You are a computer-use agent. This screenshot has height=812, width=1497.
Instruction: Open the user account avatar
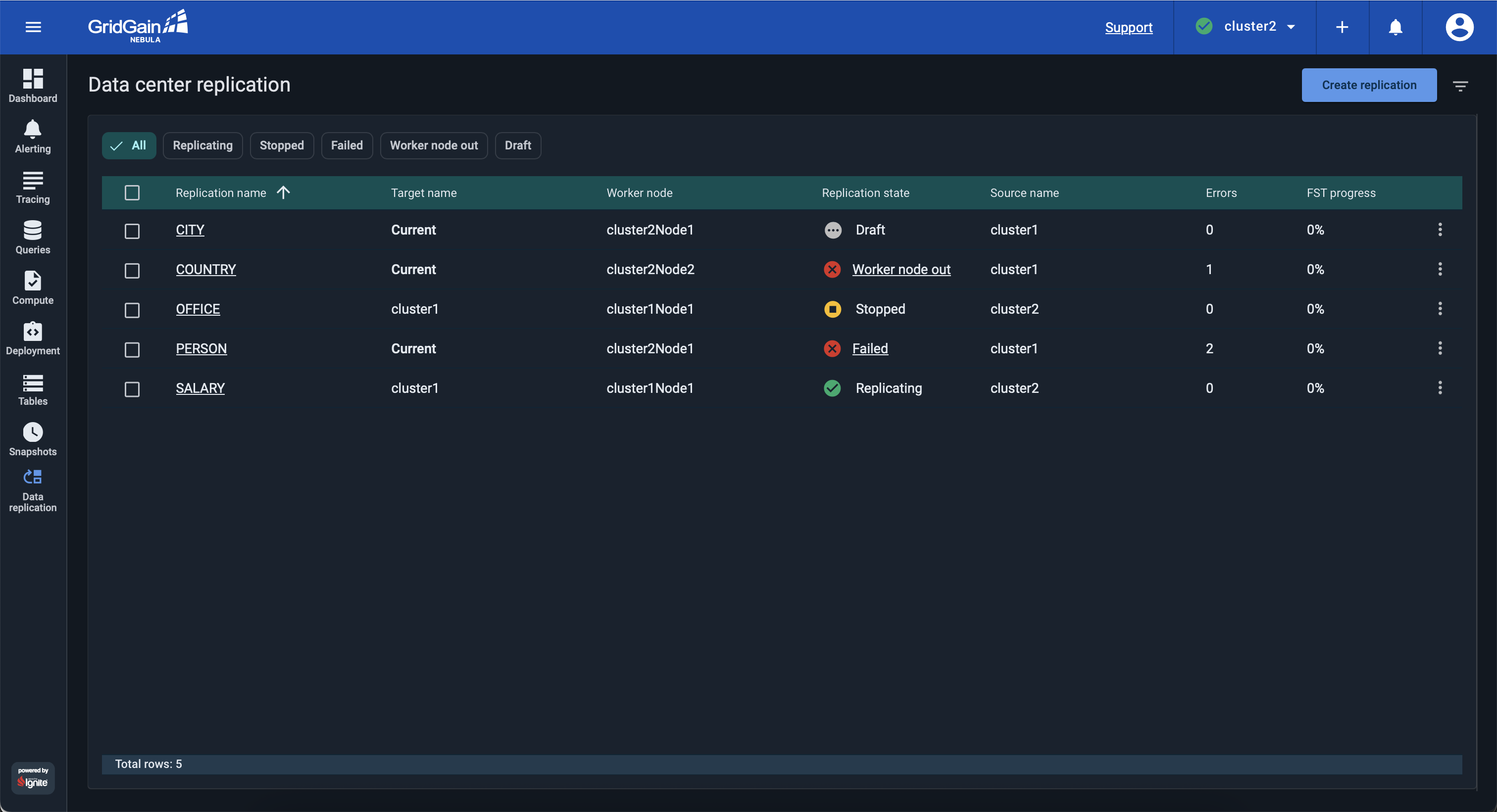[x=1459, y=27]
